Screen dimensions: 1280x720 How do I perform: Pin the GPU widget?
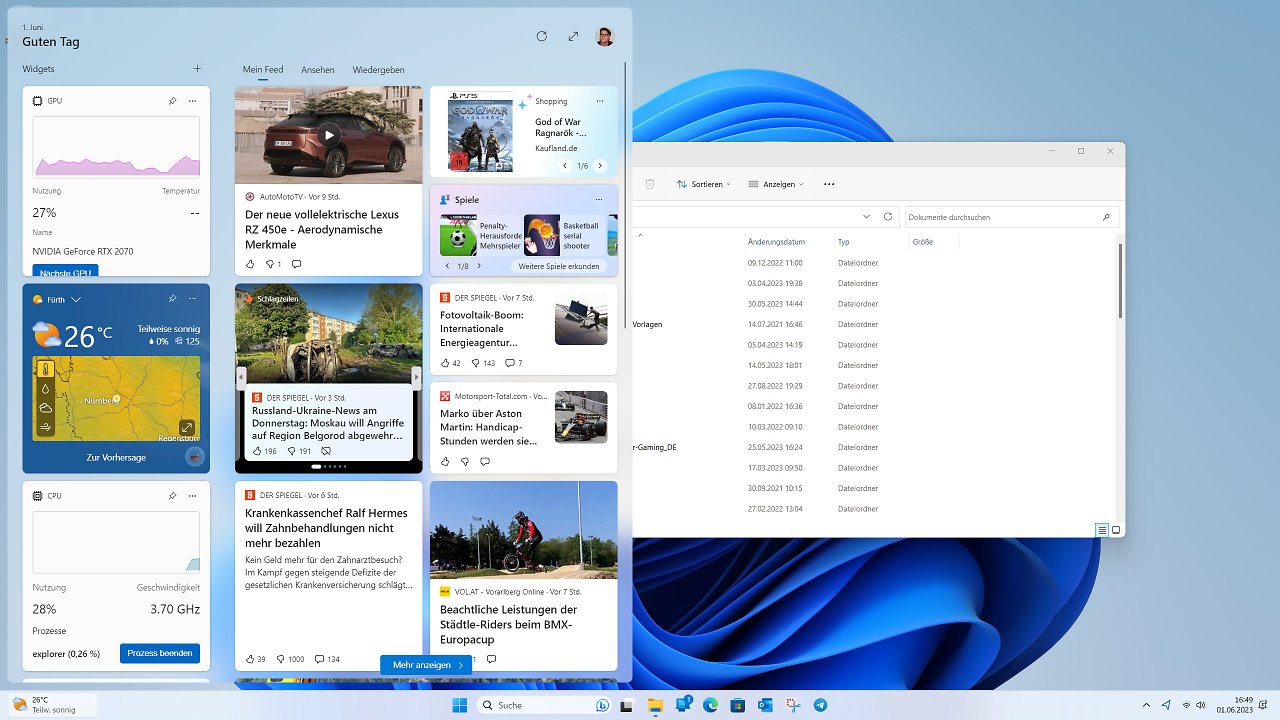(x=172, y=101)
